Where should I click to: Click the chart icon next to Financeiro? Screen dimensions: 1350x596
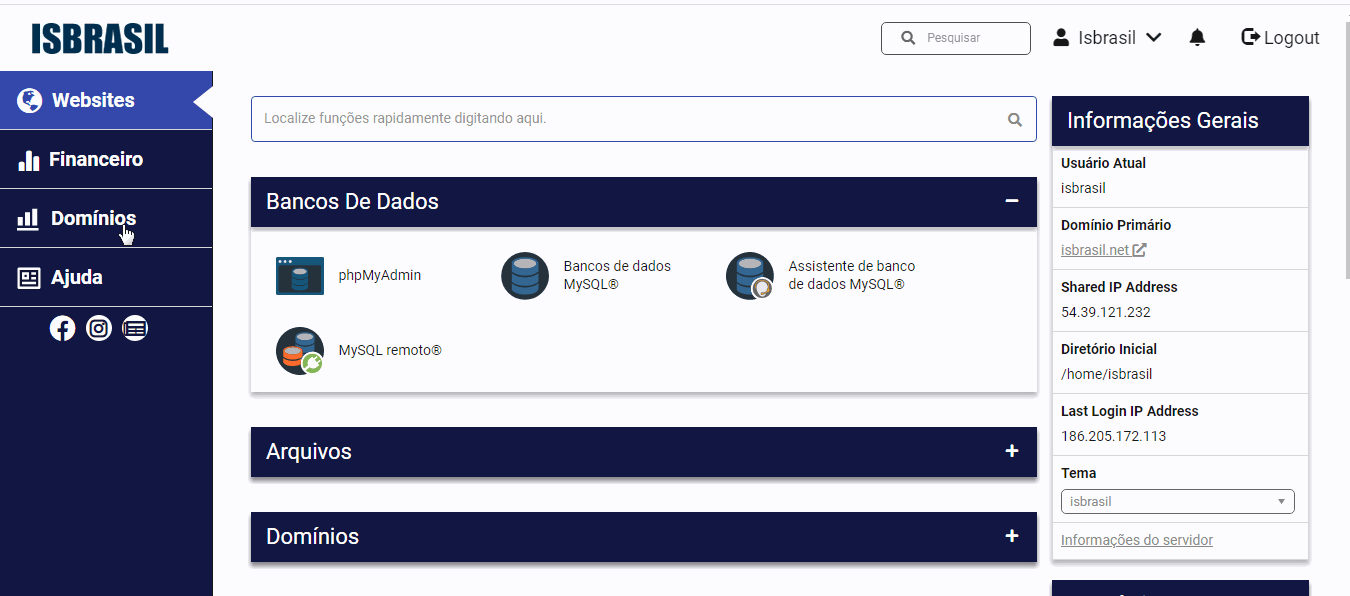29,160
